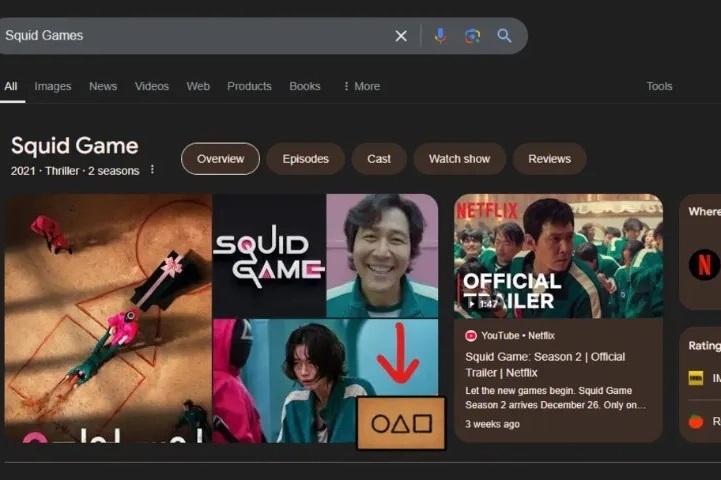The height and width of the screenshot is (480, 721).
Task: Open the Videos tab
Action: pos(152,86)
